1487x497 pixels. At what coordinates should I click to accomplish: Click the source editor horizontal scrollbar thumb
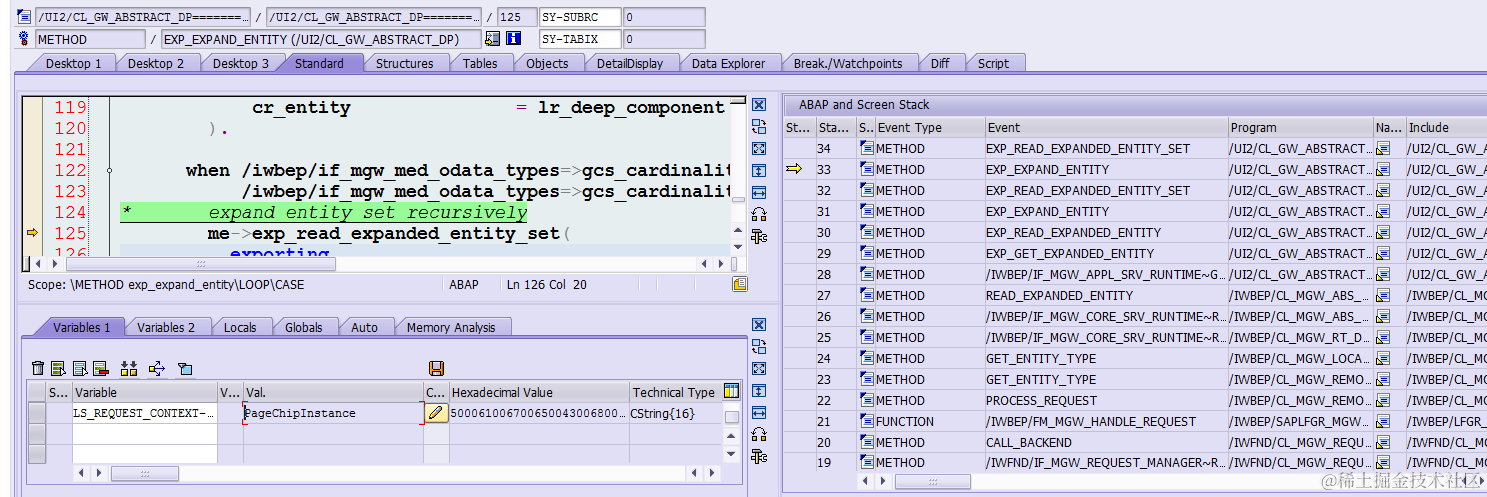[x=200, y=264]
